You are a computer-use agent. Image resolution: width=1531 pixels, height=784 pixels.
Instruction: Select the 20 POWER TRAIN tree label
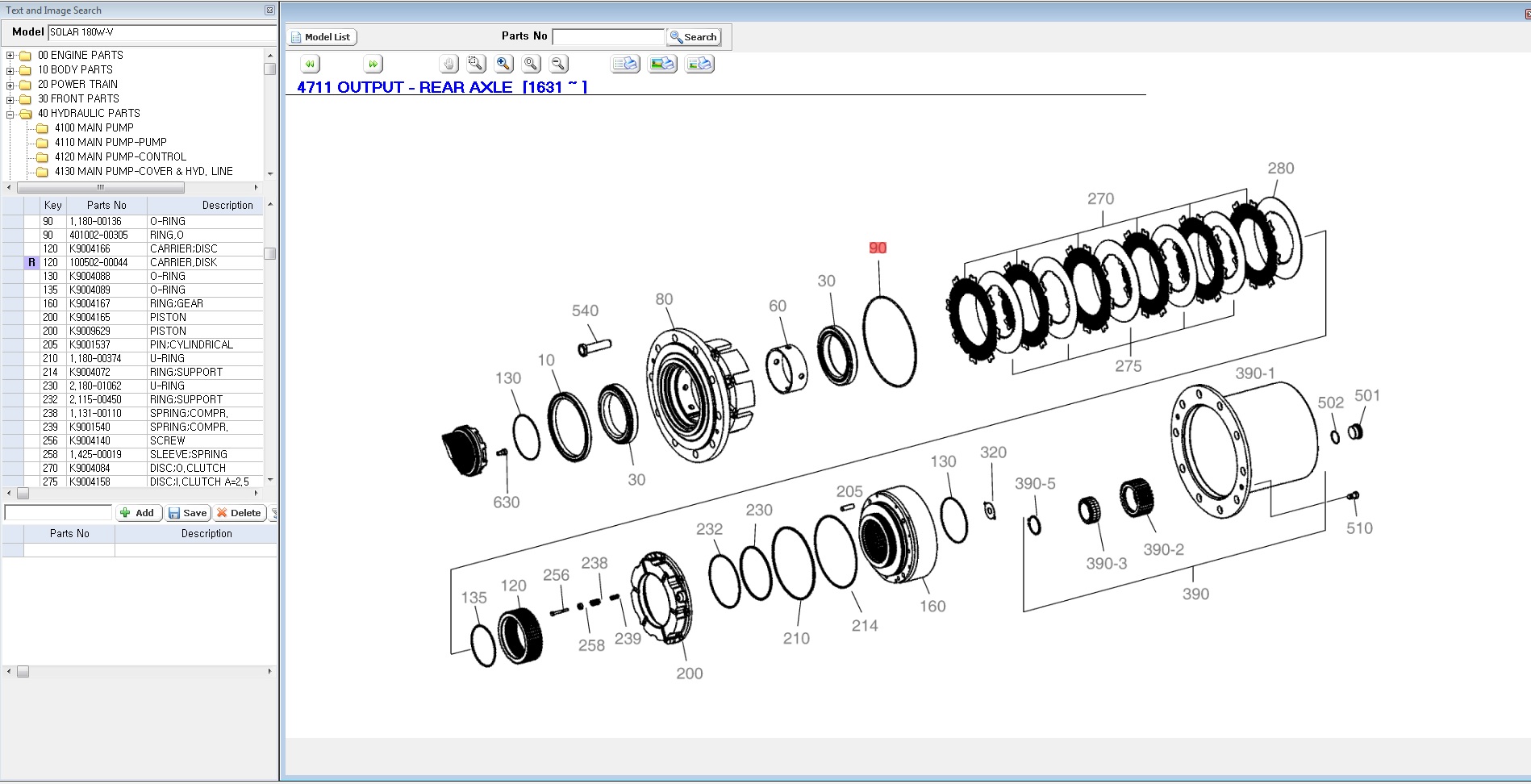[77, 85]
